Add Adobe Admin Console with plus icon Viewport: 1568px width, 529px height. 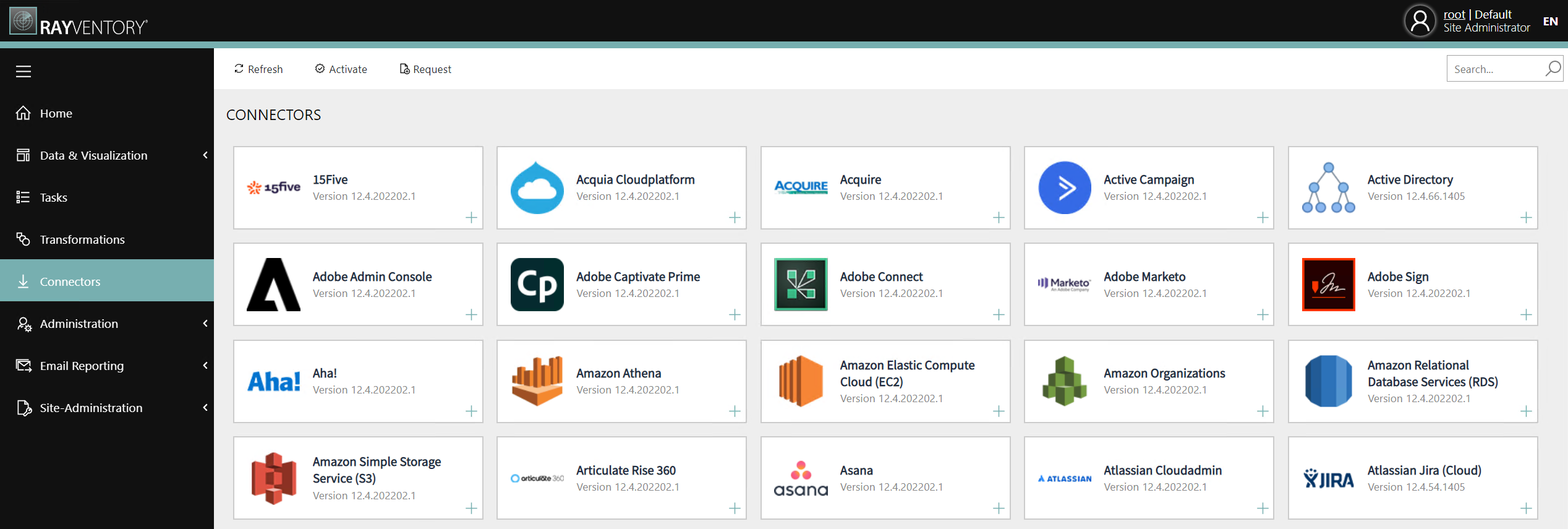(x=471, y=315)
